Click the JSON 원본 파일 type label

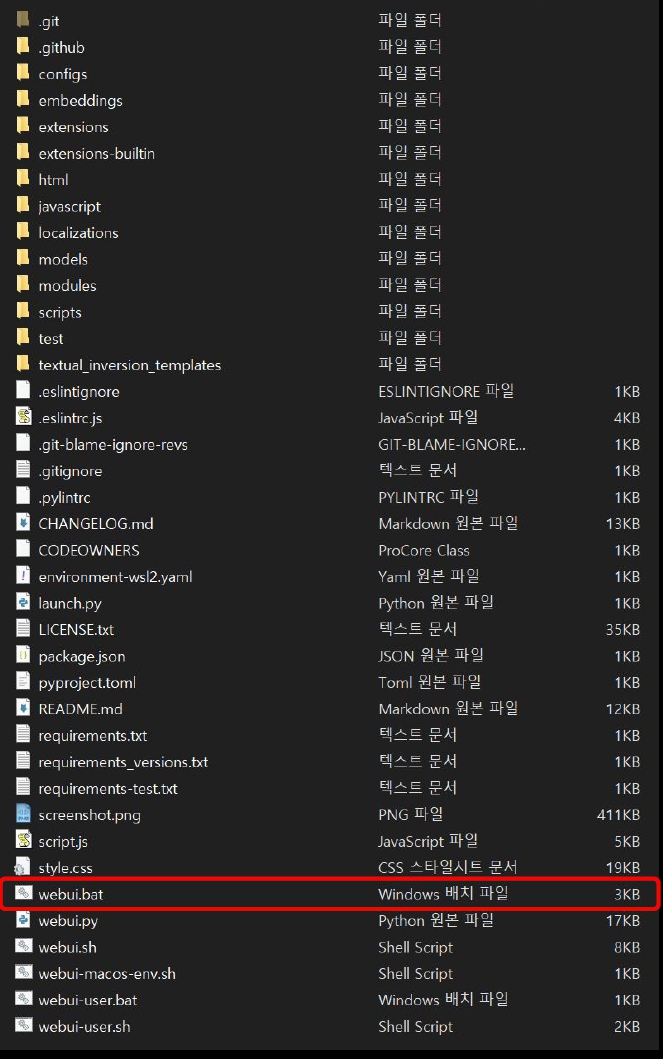tap(431, 655)
